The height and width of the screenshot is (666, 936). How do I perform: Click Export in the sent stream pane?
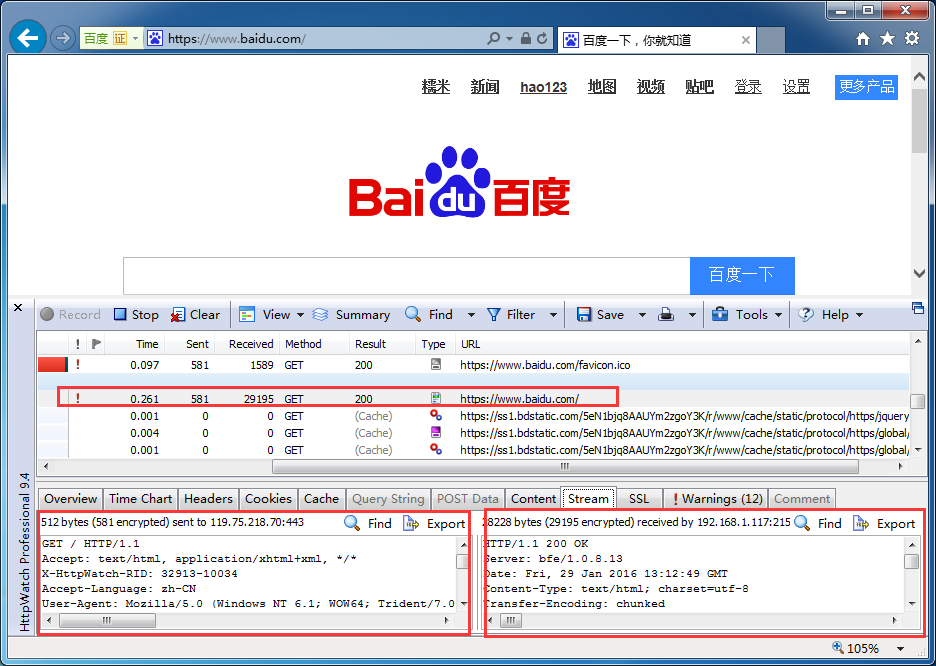(434, 523)
